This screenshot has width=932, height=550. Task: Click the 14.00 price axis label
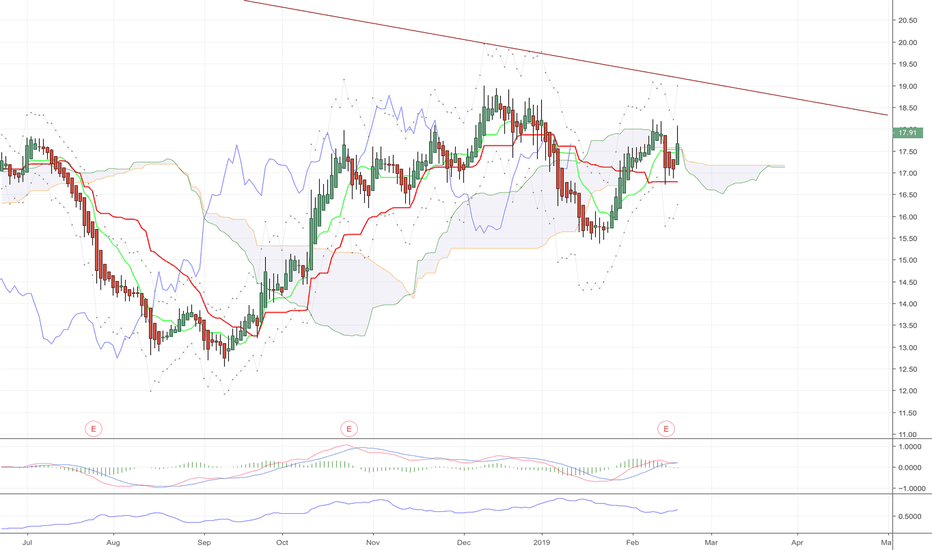click(x=907, y=304)
